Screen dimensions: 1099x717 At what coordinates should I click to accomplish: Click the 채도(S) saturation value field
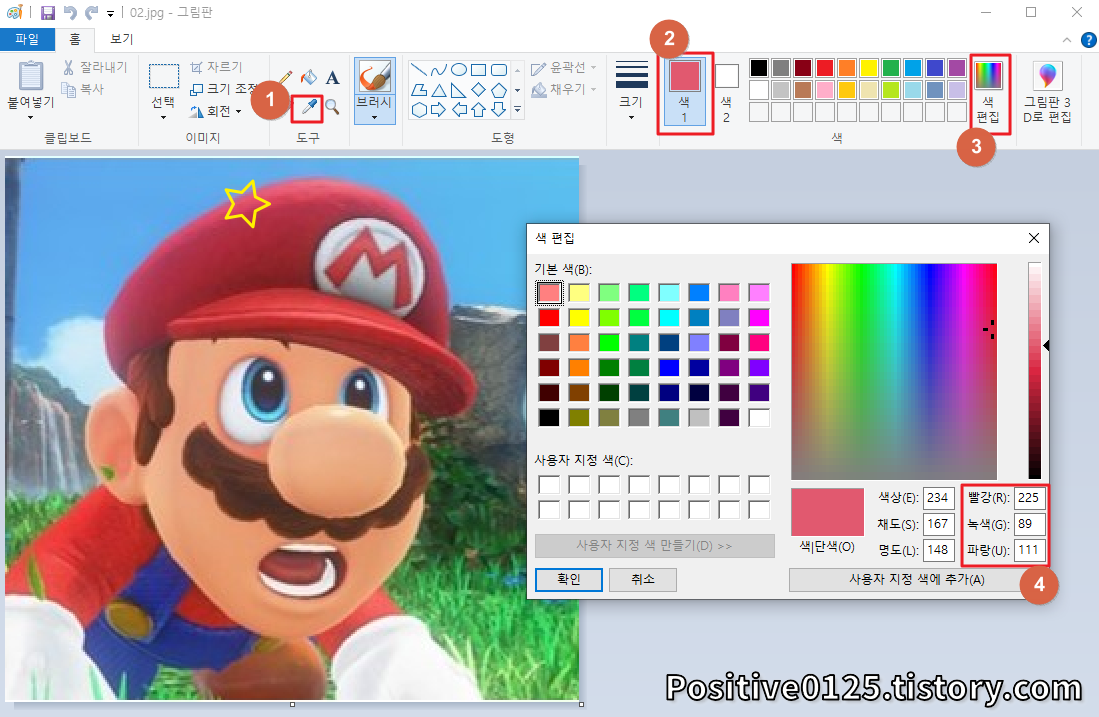938,524
